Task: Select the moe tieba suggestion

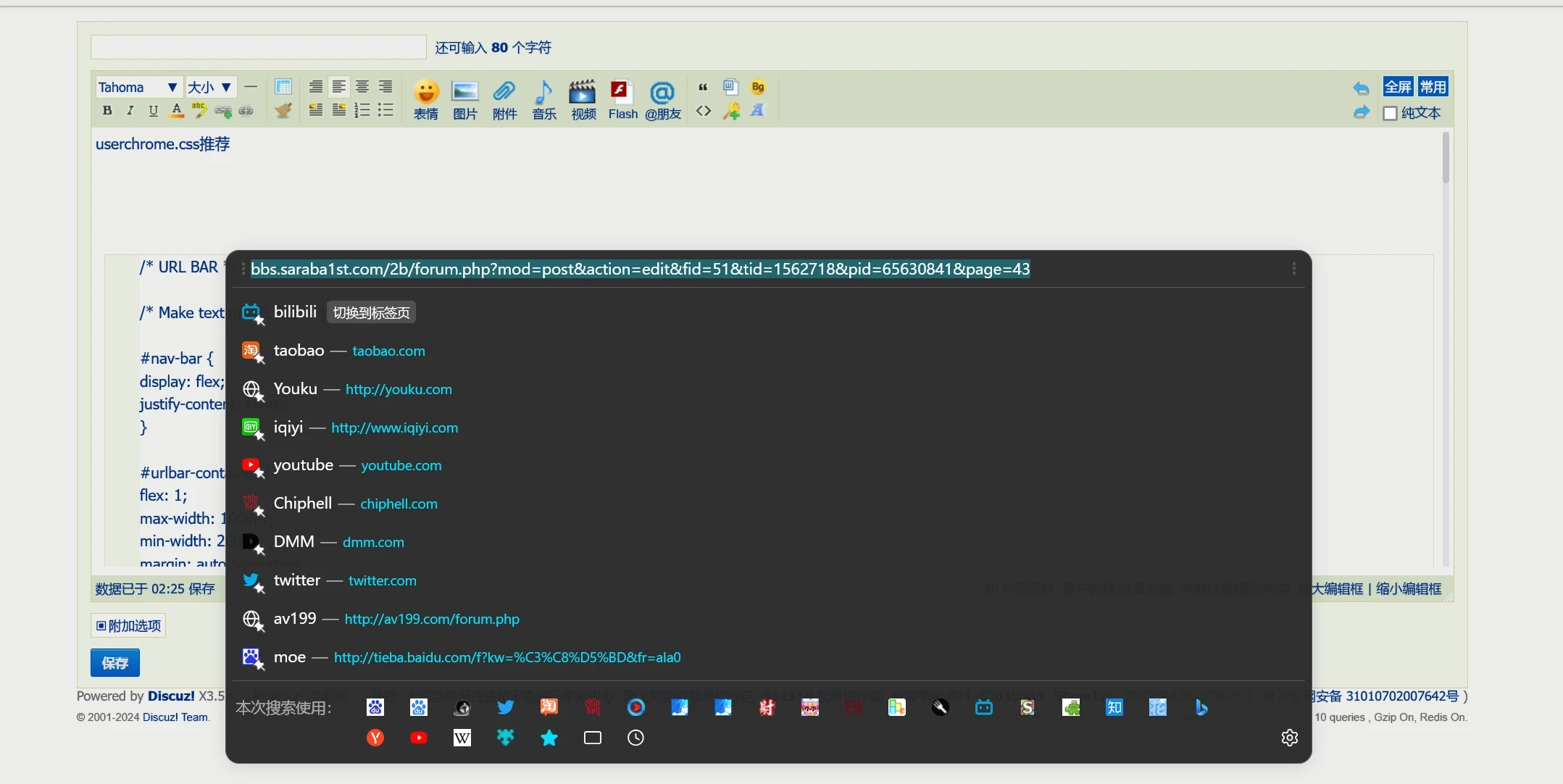Action: click(768, 657)
